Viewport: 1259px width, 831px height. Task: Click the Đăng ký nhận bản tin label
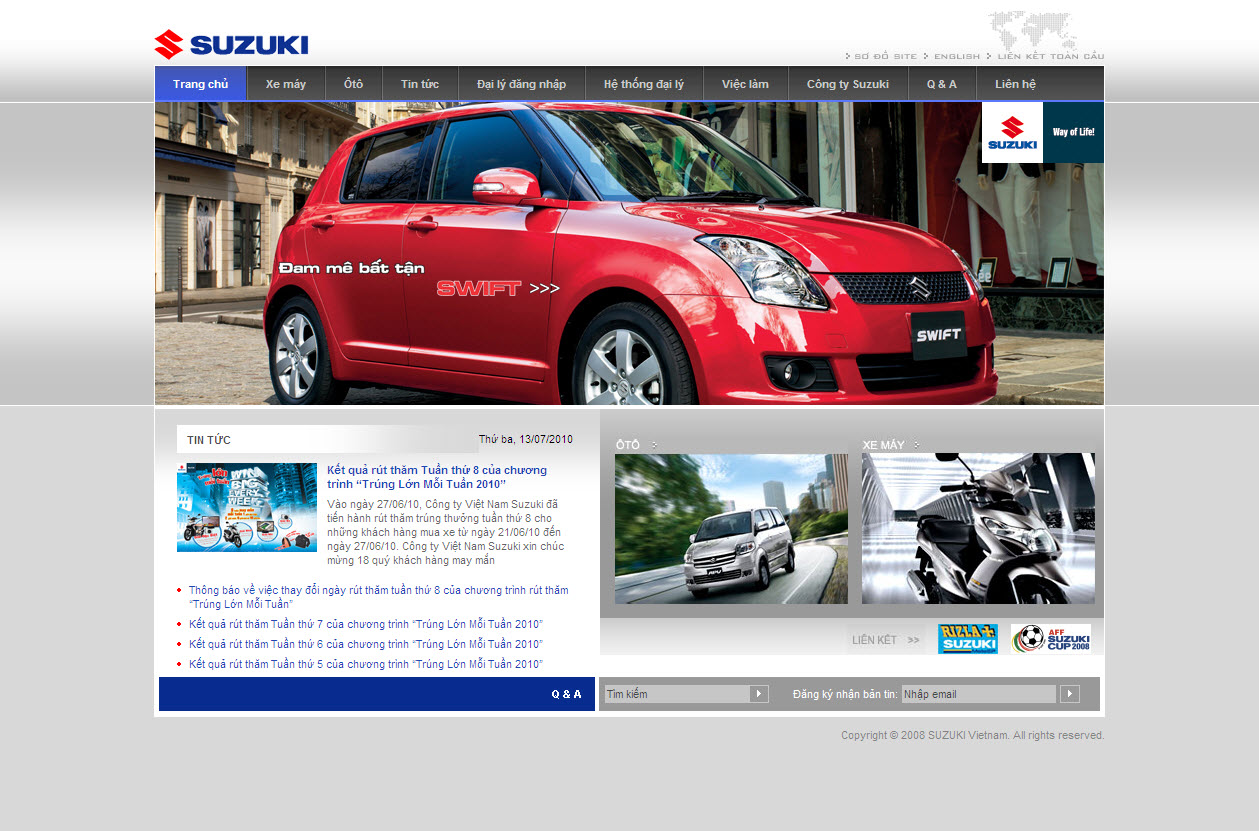[845, 694]
